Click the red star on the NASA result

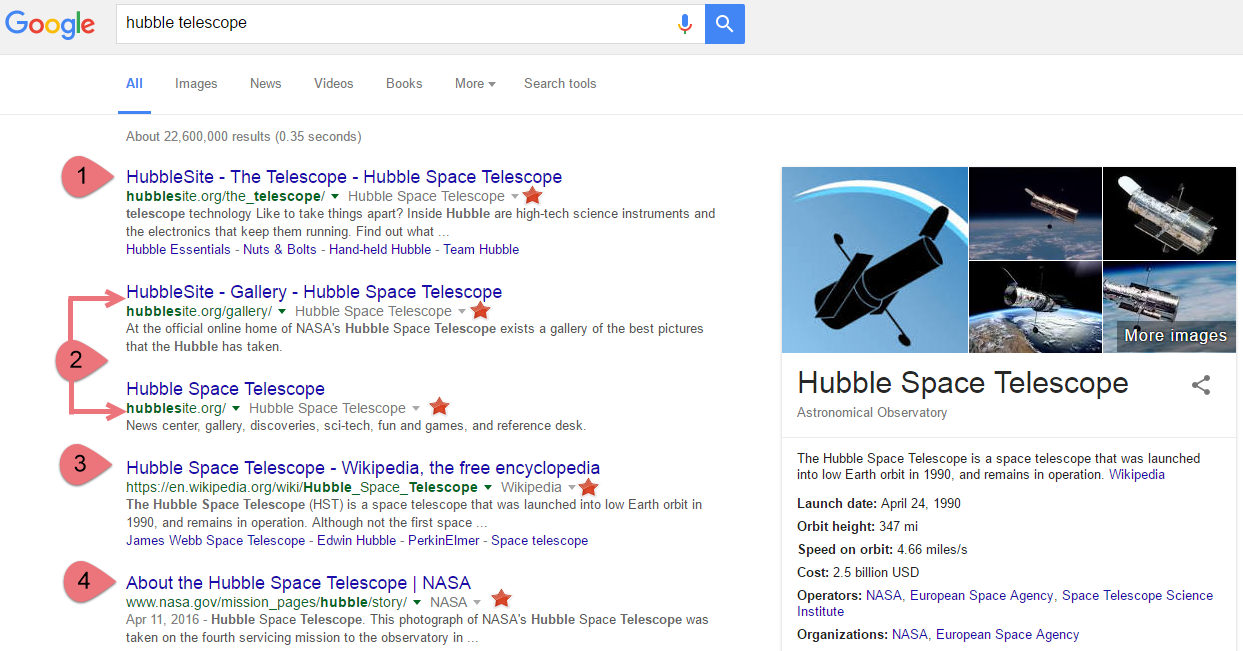(501, 599)
